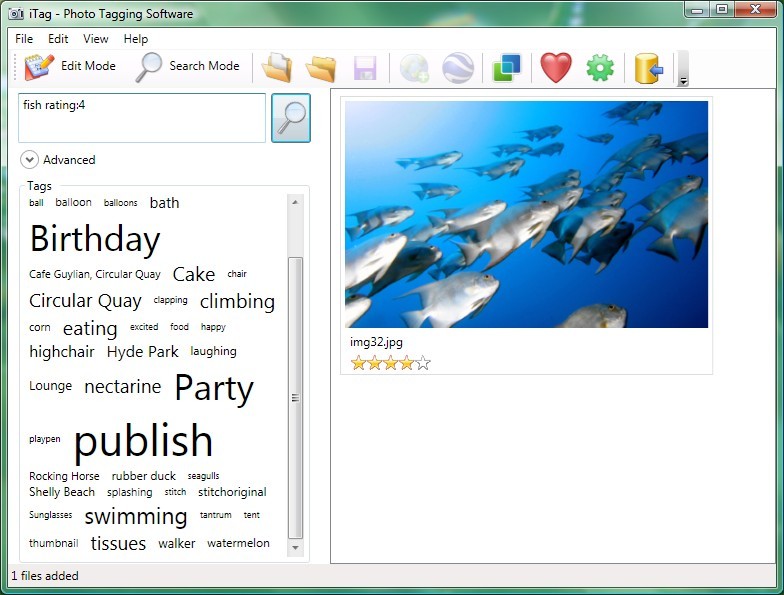Image resolution: width=784 pixels, height=595 pixels.
Task: Select the Circular Quay tag
Action: (86, 301)
